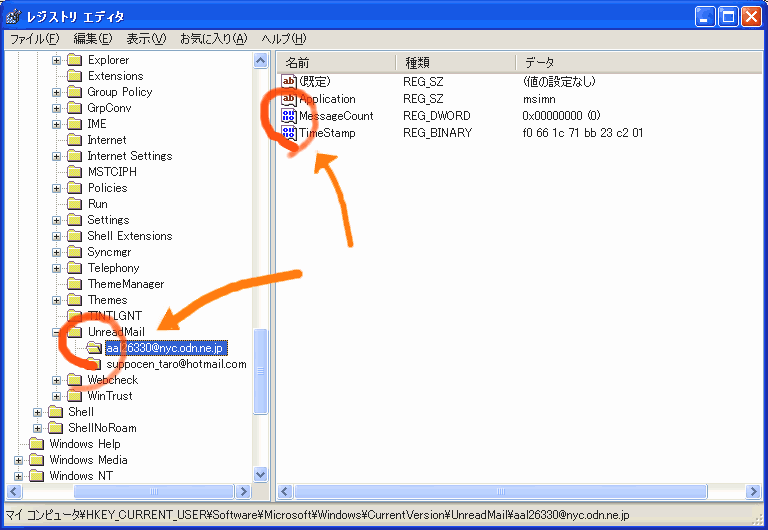Click the (既定) default value icon
The image size is (768, 530).
tap(288, 82)
